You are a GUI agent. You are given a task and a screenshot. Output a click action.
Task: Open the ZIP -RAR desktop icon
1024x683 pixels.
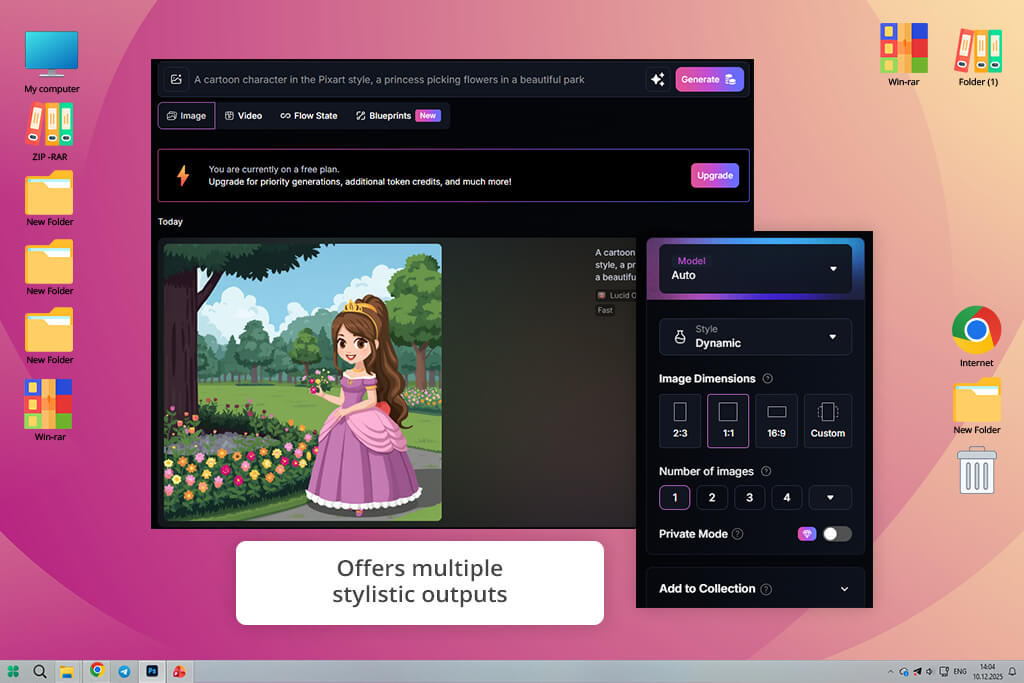50,133
